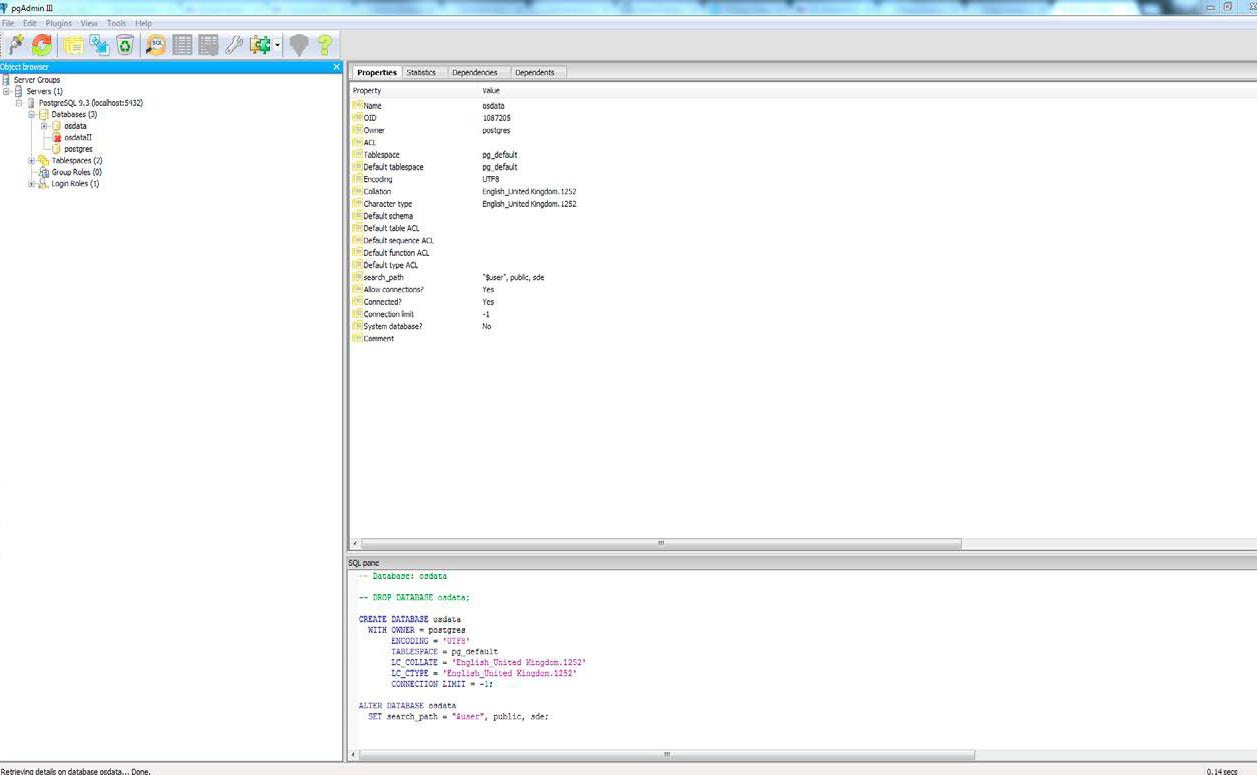Launch the database maintenance wrench tool
Screen dimensions: 1257x775
pyautogui.click(x=234, y=45)
